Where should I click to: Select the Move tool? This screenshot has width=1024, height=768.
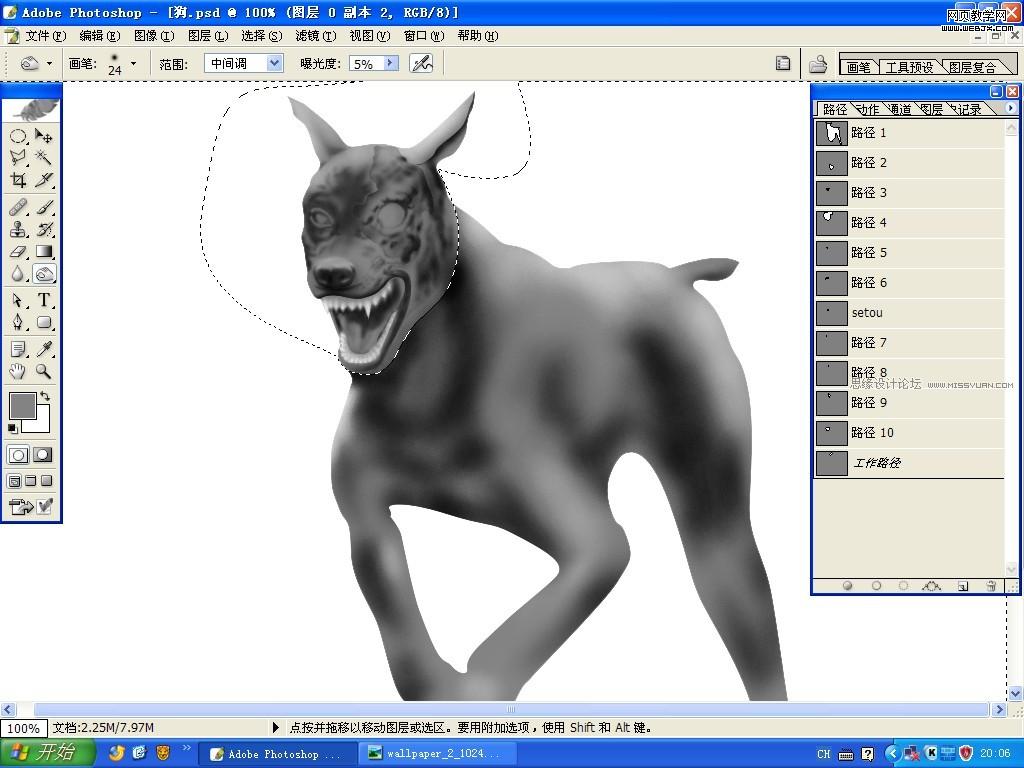[x=44, y=136]
